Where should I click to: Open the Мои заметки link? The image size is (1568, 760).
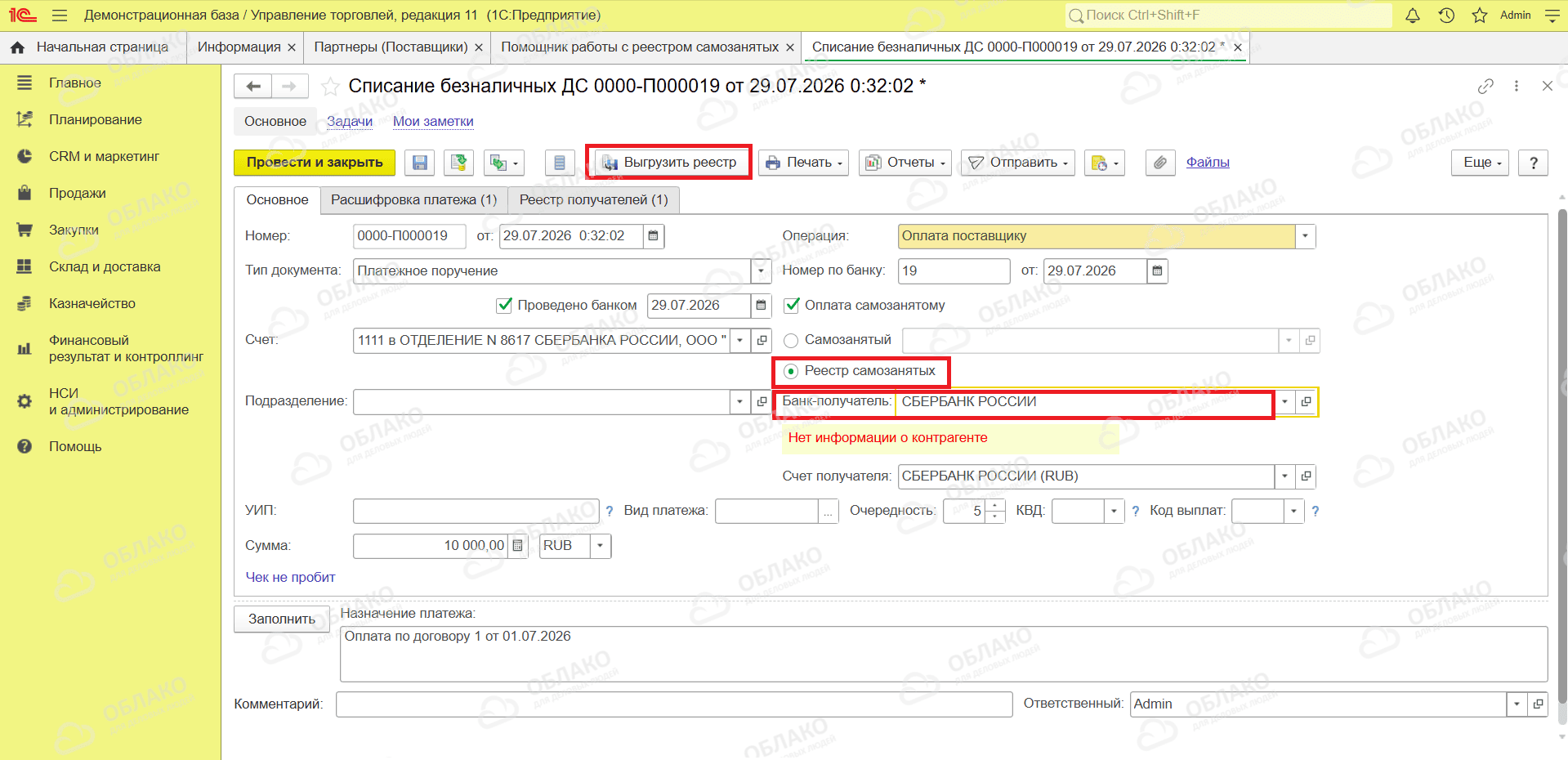pos(433,122)
